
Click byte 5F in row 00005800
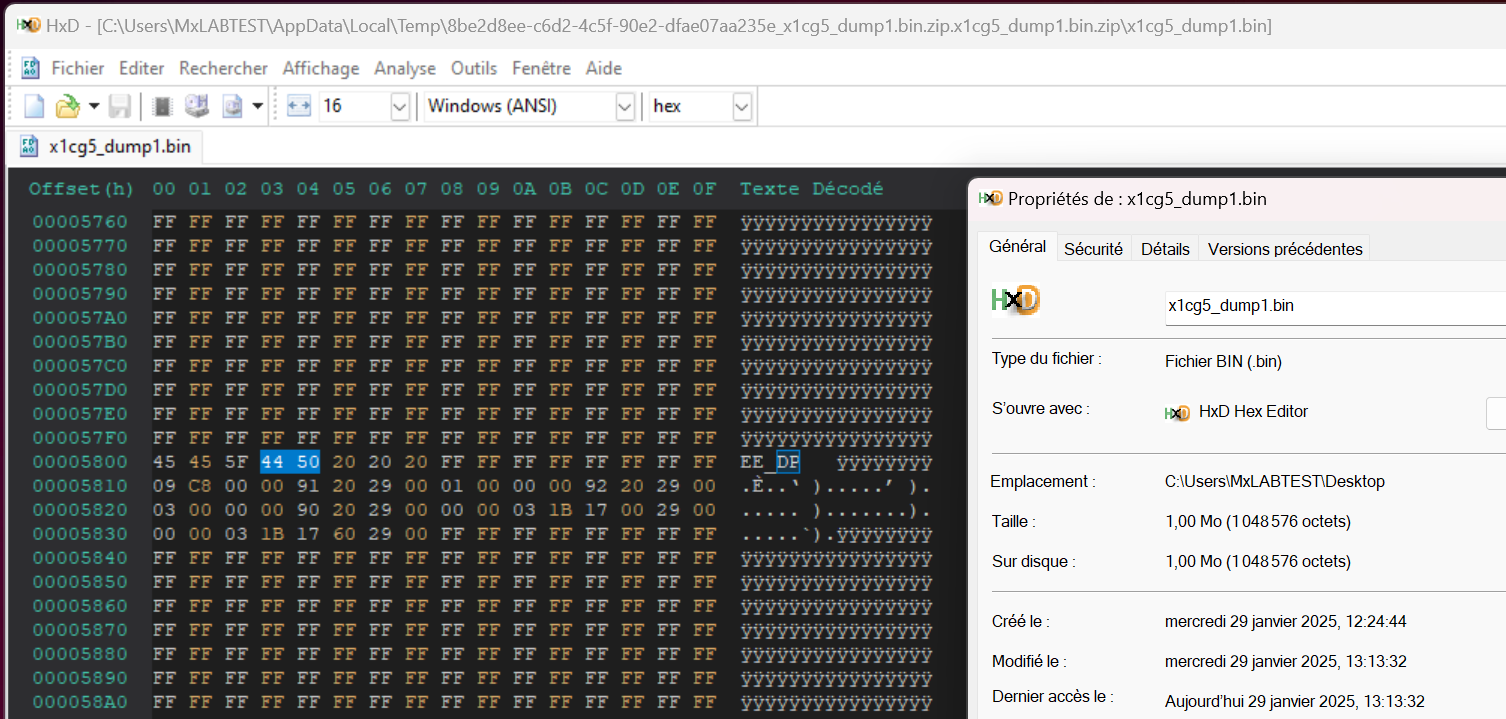point(236,462)
